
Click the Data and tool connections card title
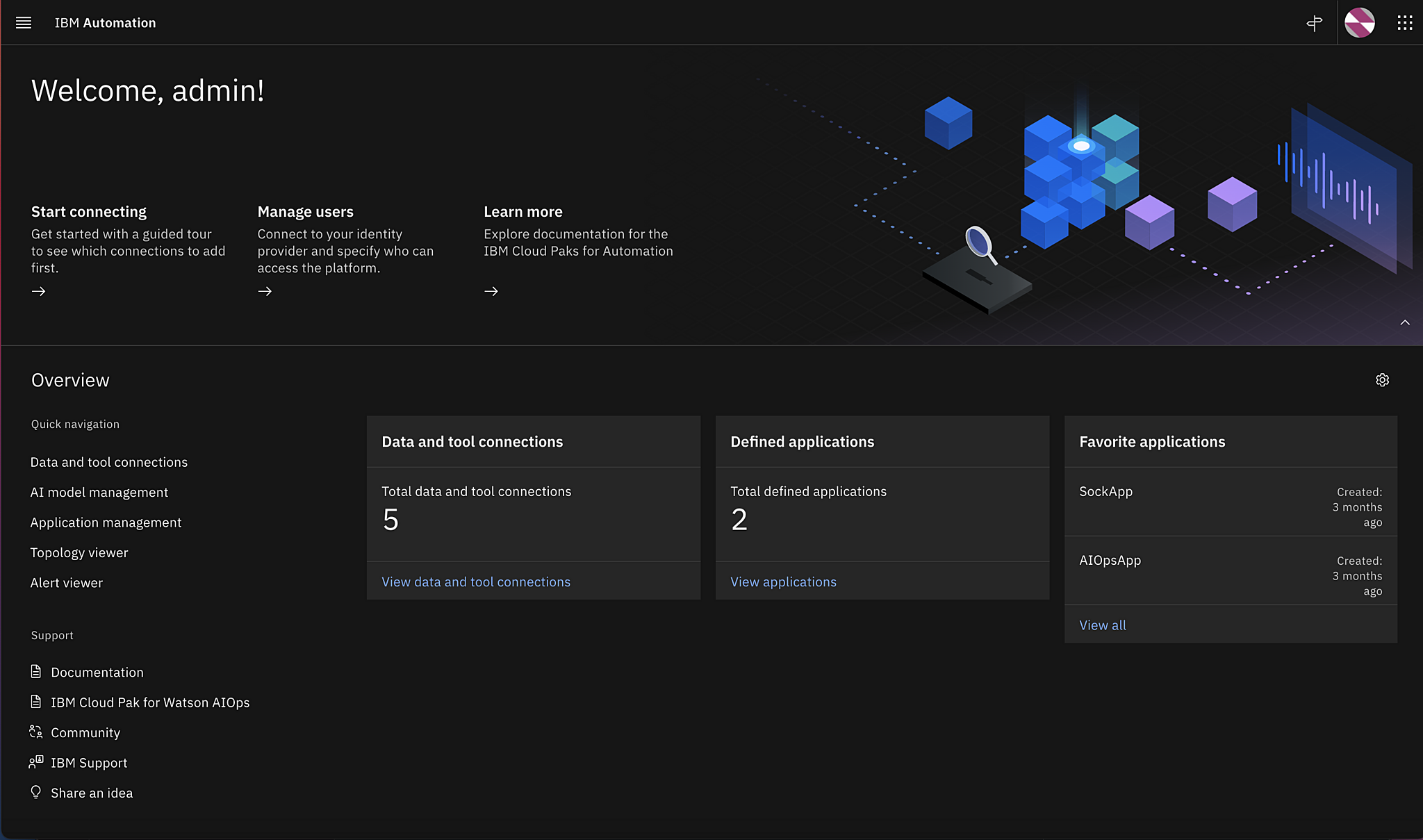[472, 441]
